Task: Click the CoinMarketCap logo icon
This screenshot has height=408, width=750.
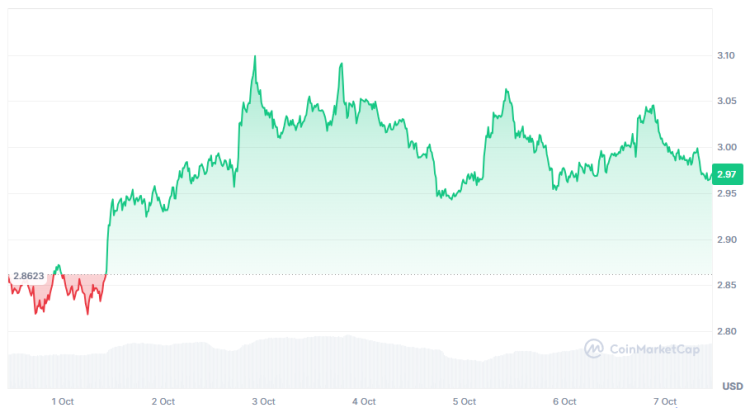Action: coord(594,348)
